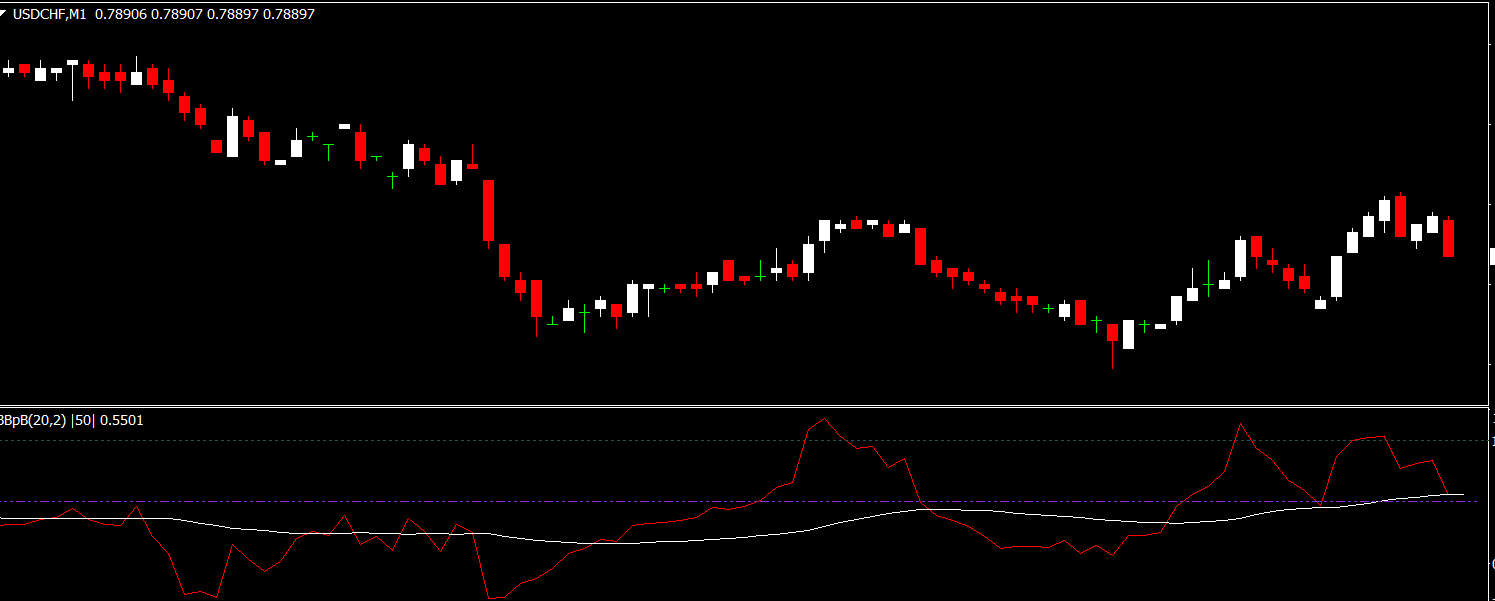Screen dimensions: 1495x601
Task: Click the white candle with long lower wick
Action: click(x=72, y=80)
